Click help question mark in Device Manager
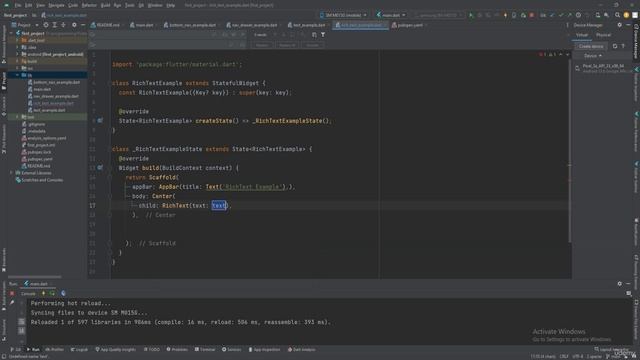This screenshot has width=640, height=360. pyautogui.click(x=623, y=46)
